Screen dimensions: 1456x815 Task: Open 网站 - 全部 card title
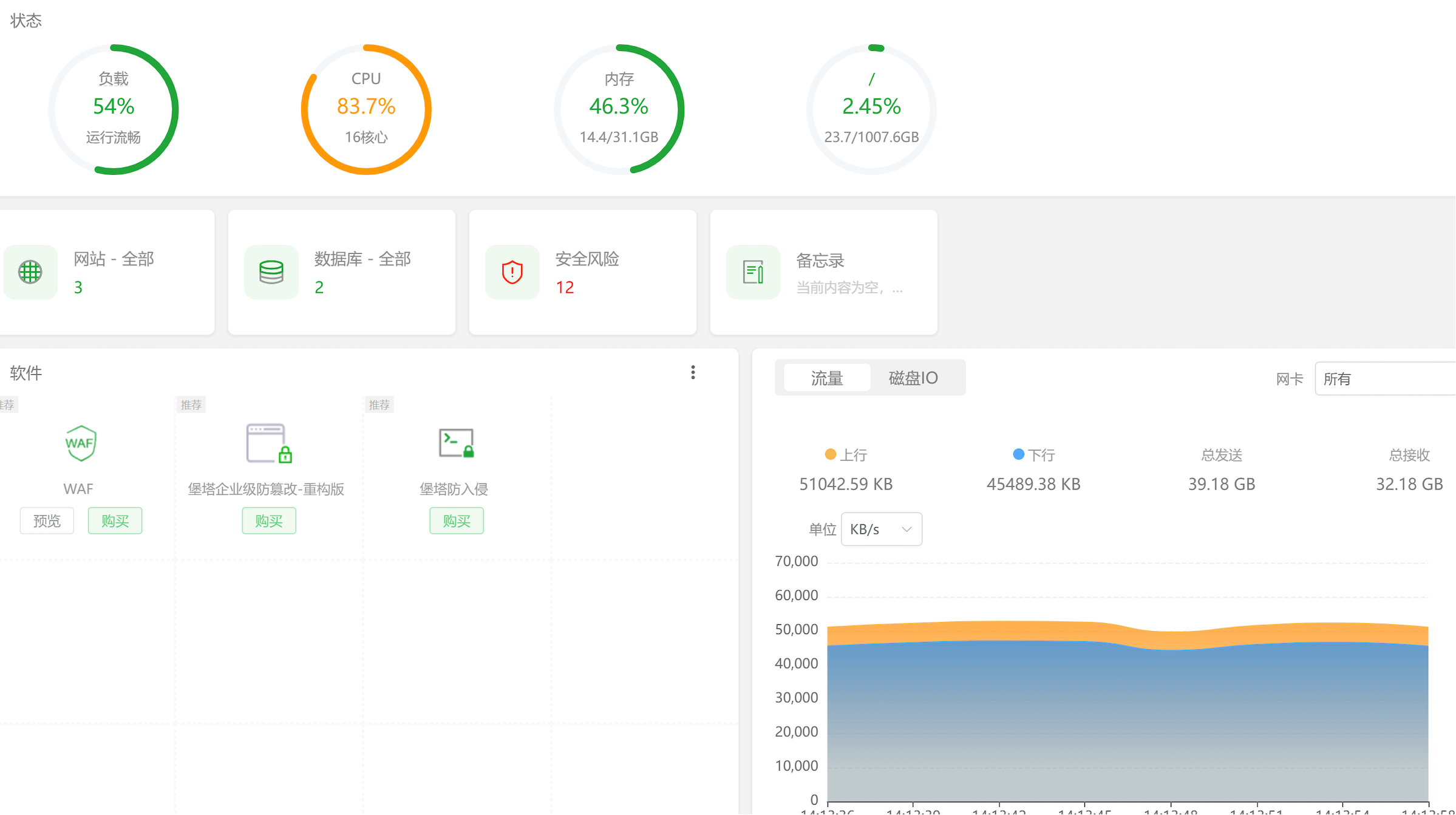pyautogui.click(x=114, y=259)
